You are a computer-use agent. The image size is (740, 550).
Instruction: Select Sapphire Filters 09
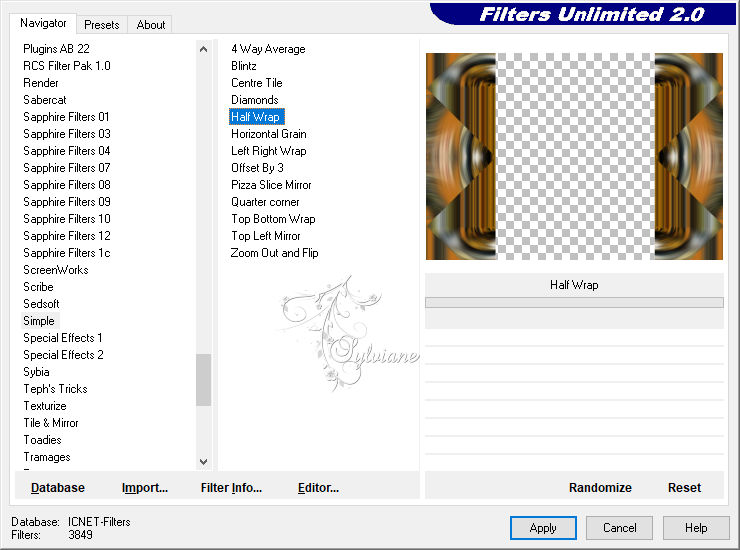[67, 202]
